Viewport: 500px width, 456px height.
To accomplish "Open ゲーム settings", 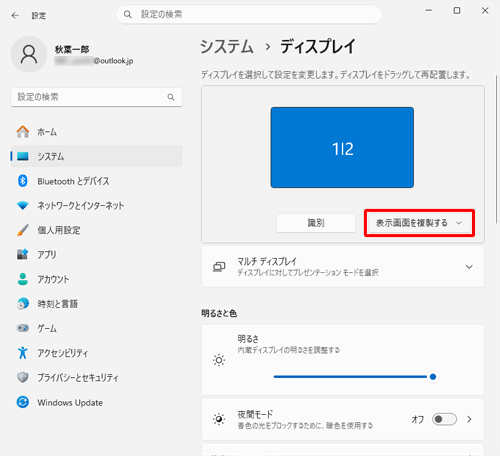I will point(96,328).
